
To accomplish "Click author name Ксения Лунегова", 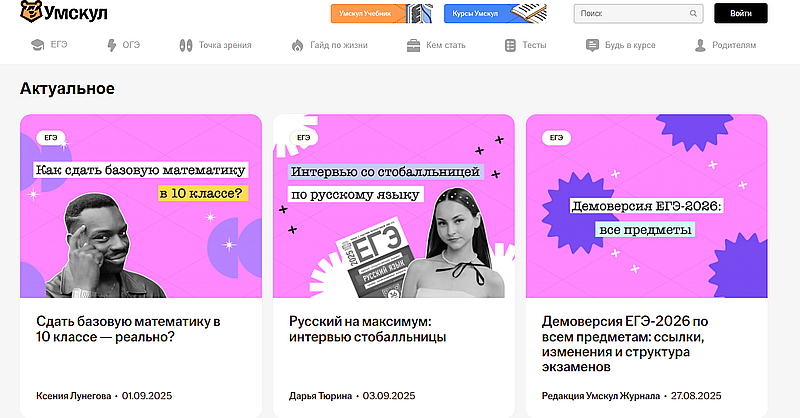I will (73, 396).
